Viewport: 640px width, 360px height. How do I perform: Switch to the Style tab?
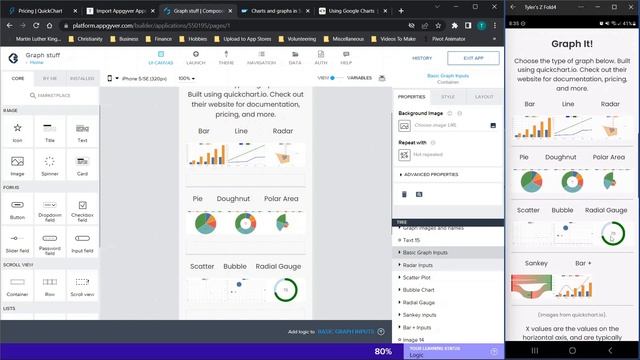click(448, 97)
